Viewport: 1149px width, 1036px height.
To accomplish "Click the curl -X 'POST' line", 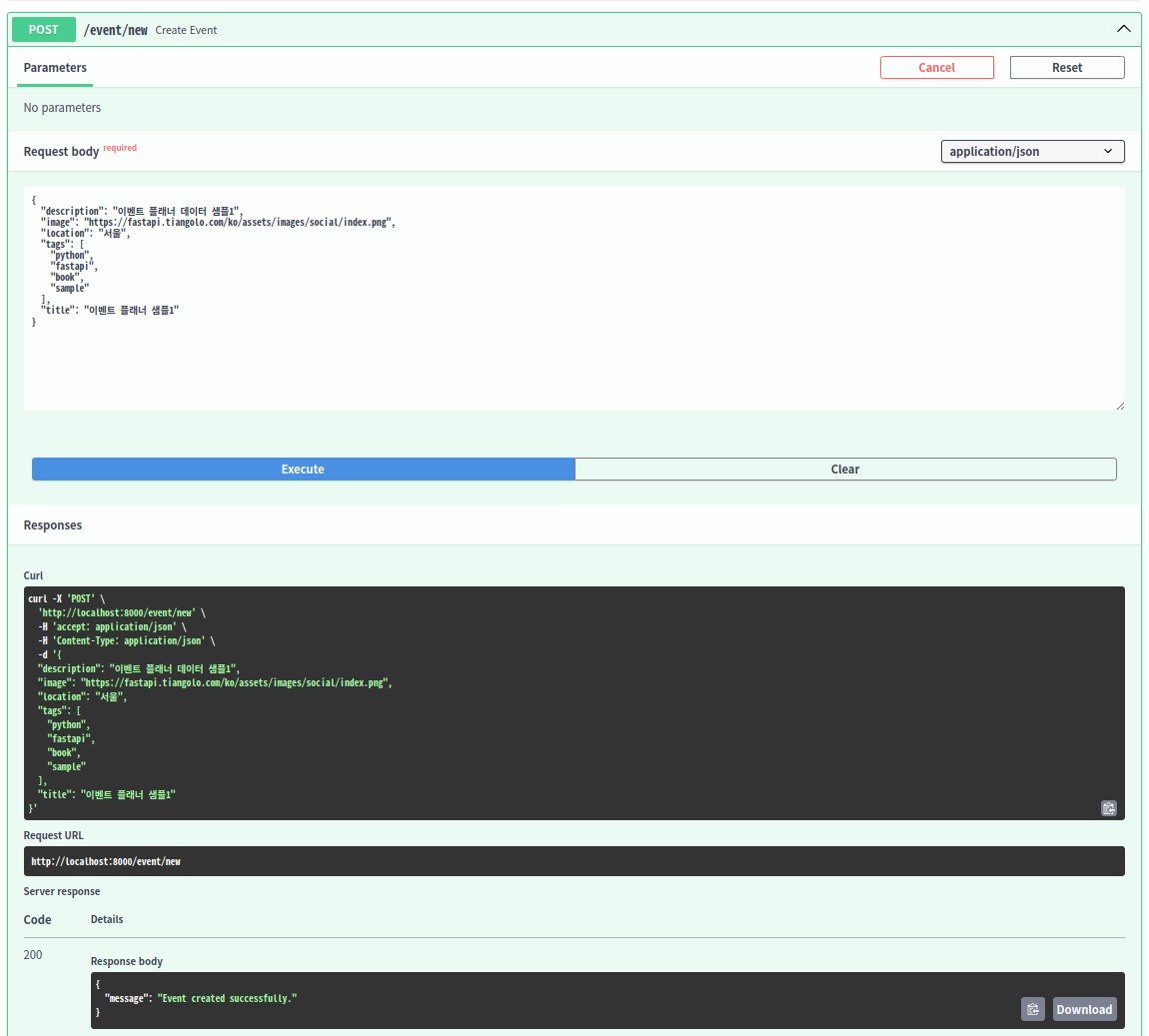I will point(67,598).
